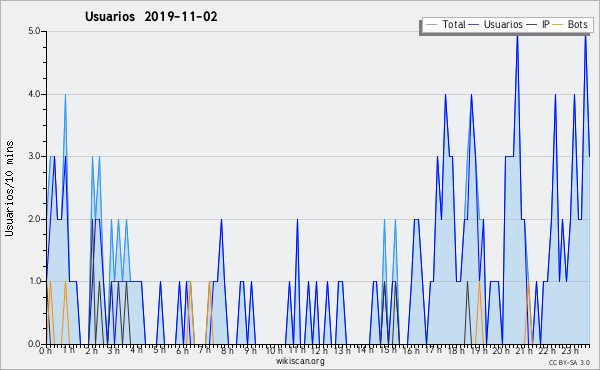Click the '10 h' x-axis label

pos(274,350)
